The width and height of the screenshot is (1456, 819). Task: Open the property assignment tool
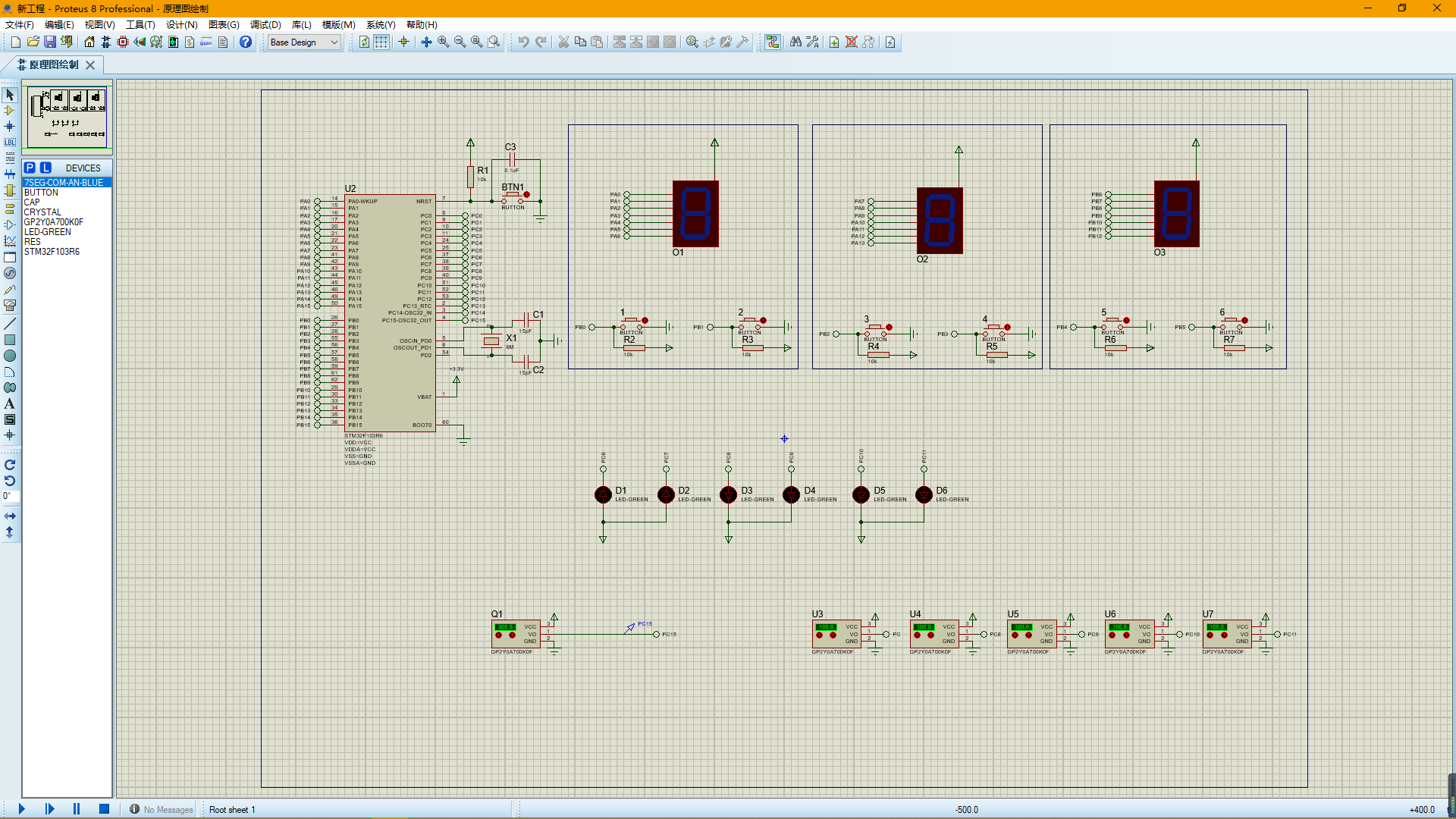pos(812,42)
